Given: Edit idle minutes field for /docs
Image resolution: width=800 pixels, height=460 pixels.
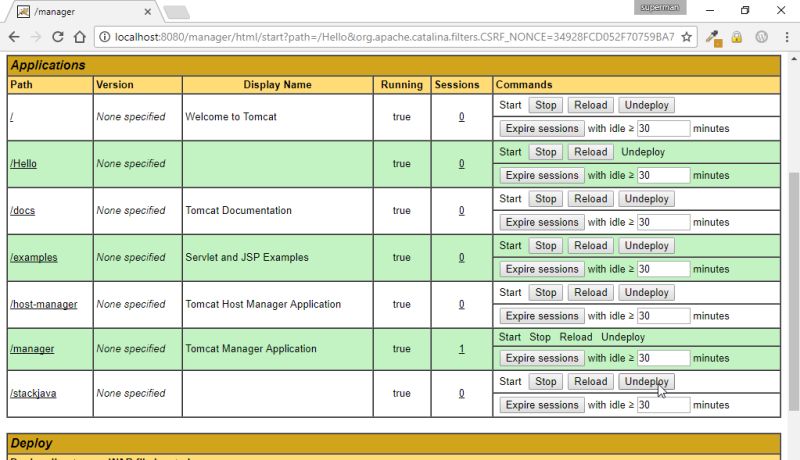Looking at the screenshot, I should tap(663, 222).
